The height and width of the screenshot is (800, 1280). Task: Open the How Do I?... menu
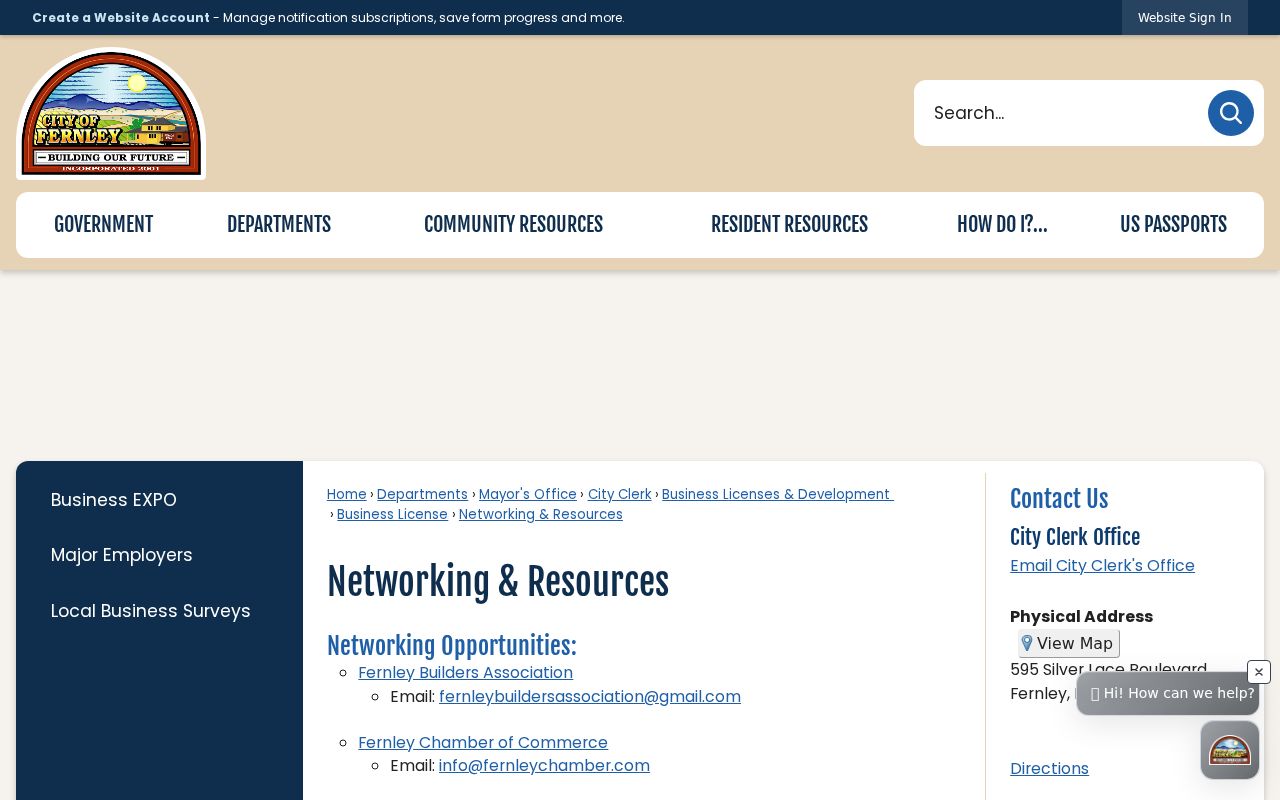(1002, 225)
